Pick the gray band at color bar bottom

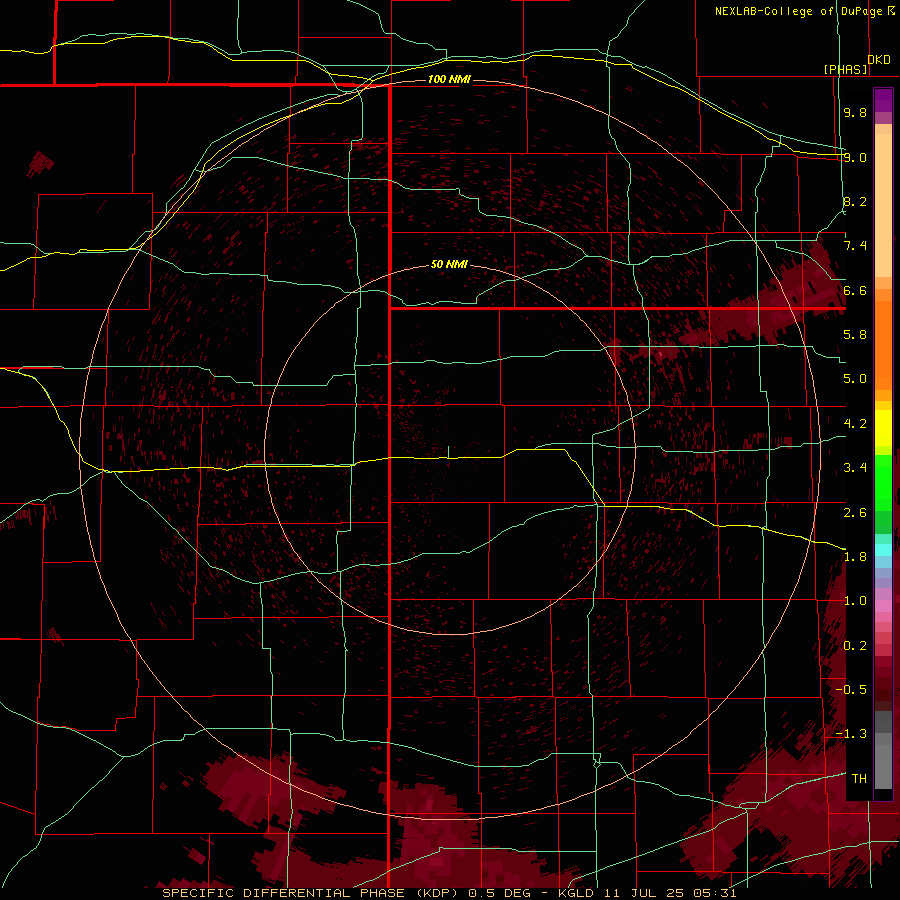(x=883, y=752)
